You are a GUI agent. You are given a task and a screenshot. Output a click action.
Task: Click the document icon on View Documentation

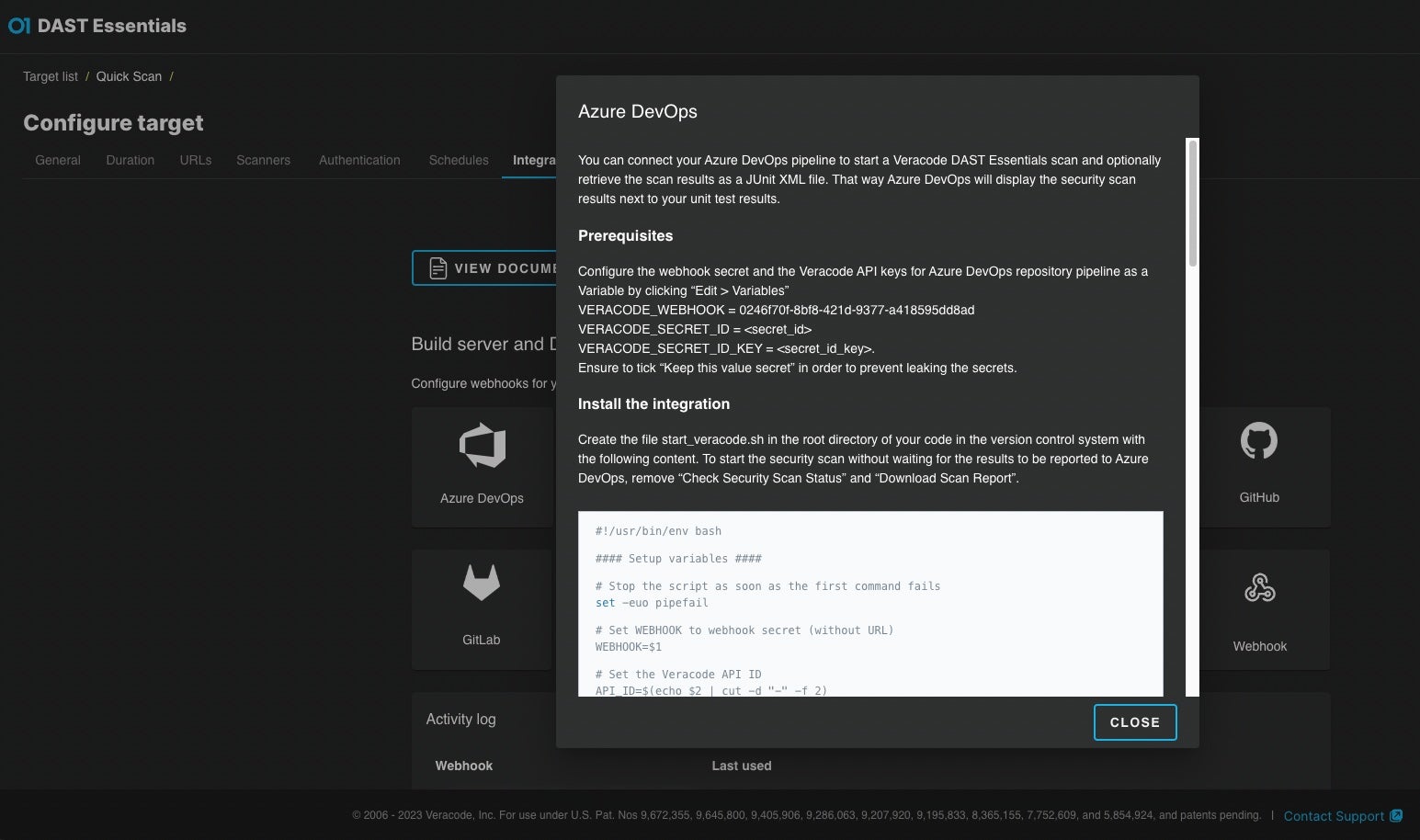(x=438, y=268)
